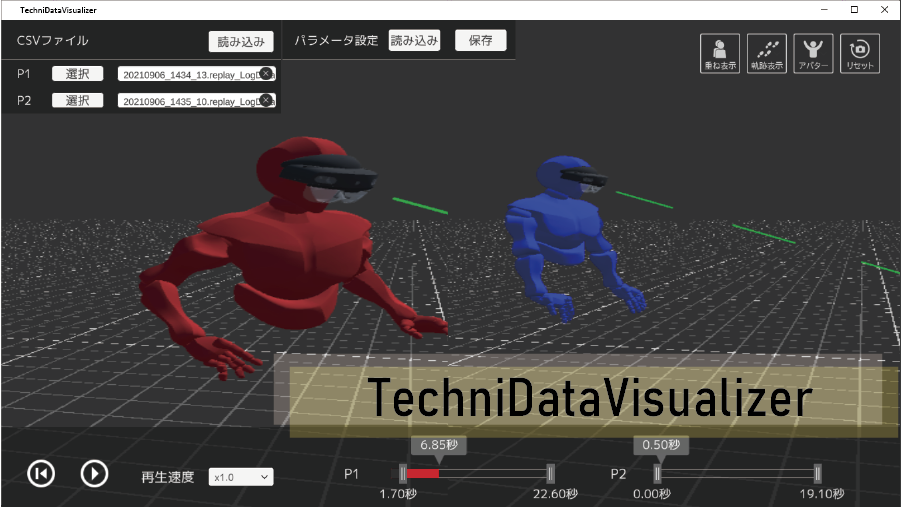Click the CSVファイル label
Viewport: 901px width, 507px height.
[53, 41]
